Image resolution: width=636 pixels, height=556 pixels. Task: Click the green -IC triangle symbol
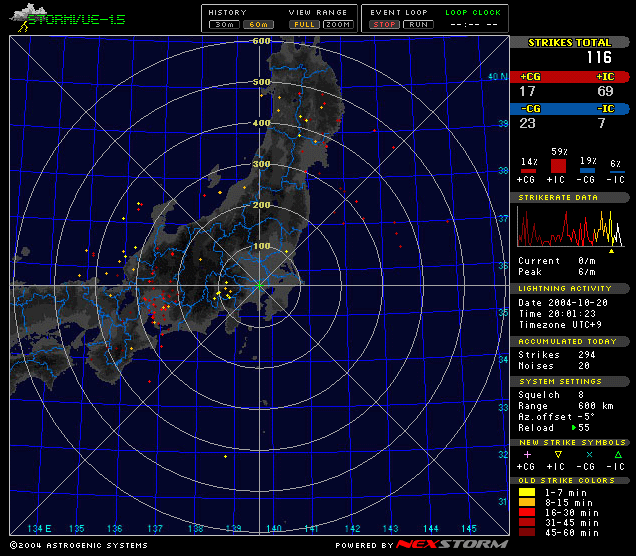coord(618,455)
